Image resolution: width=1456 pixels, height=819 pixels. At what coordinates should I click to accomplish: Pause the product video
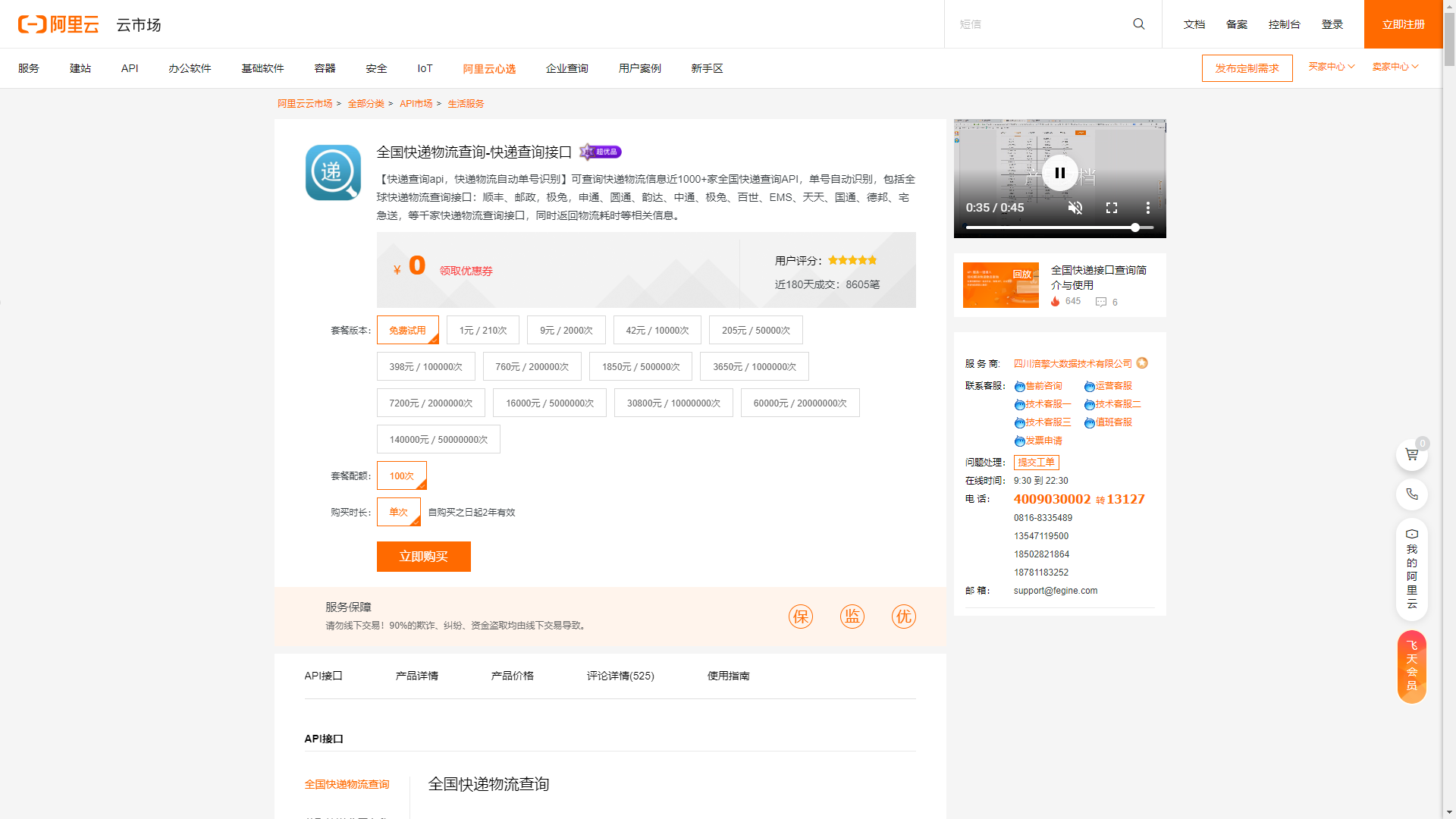click(x=1060, y=173)
